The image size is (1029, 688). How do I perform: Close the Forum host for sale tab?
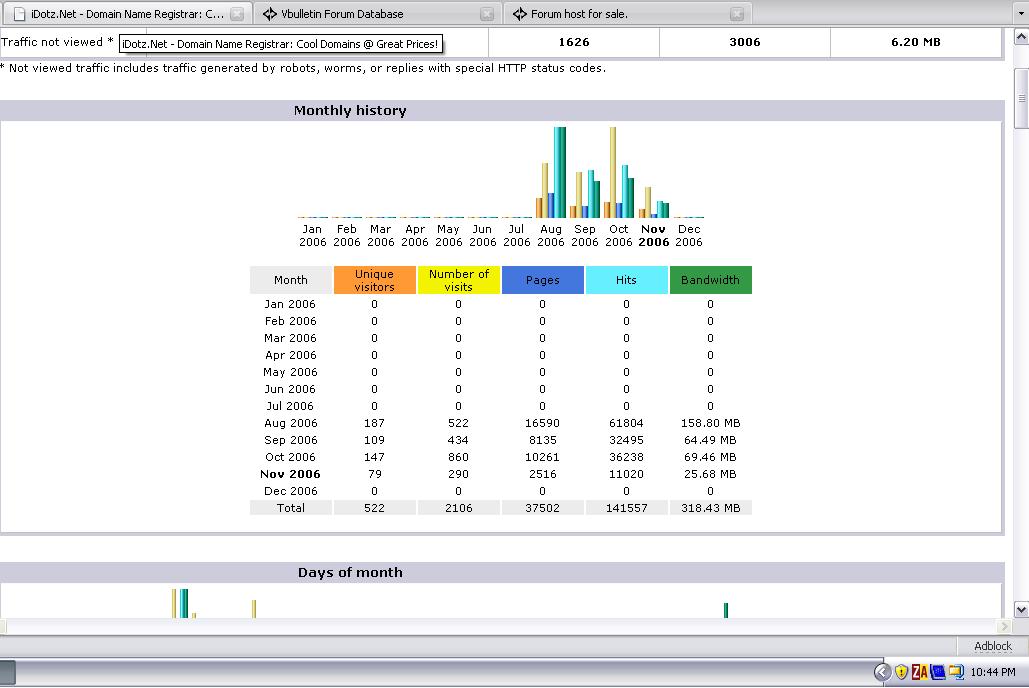[737, 14]
